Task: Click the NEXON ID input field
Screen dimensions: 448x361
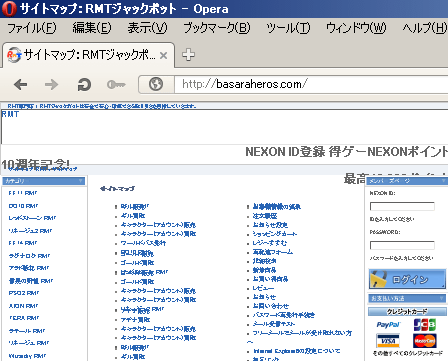Action: (402, 206)
